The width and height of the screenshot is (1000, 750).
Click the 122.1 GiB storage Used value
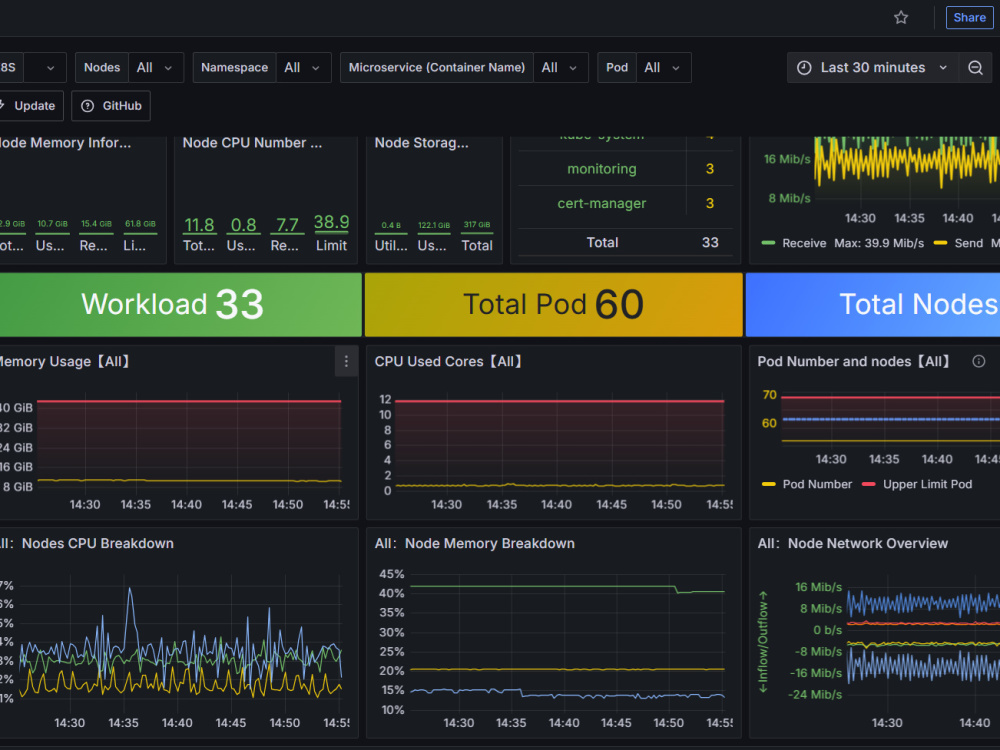pyautogui.click(x=434, y=225)
